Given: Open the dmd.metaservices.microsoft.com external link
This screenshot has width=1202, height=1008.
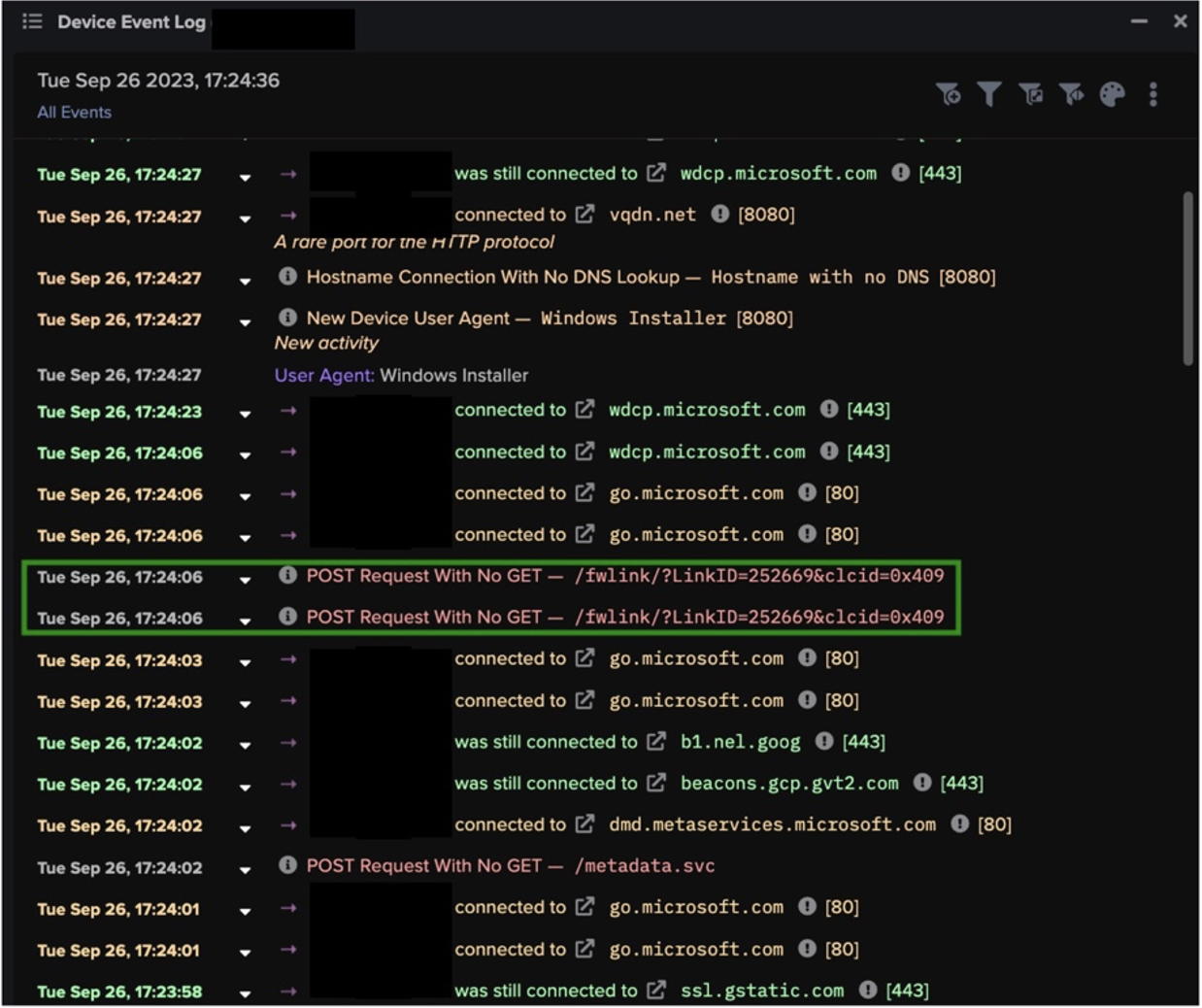Looking at the screenshot, I should pyautogui.click(x=583, y=823).
